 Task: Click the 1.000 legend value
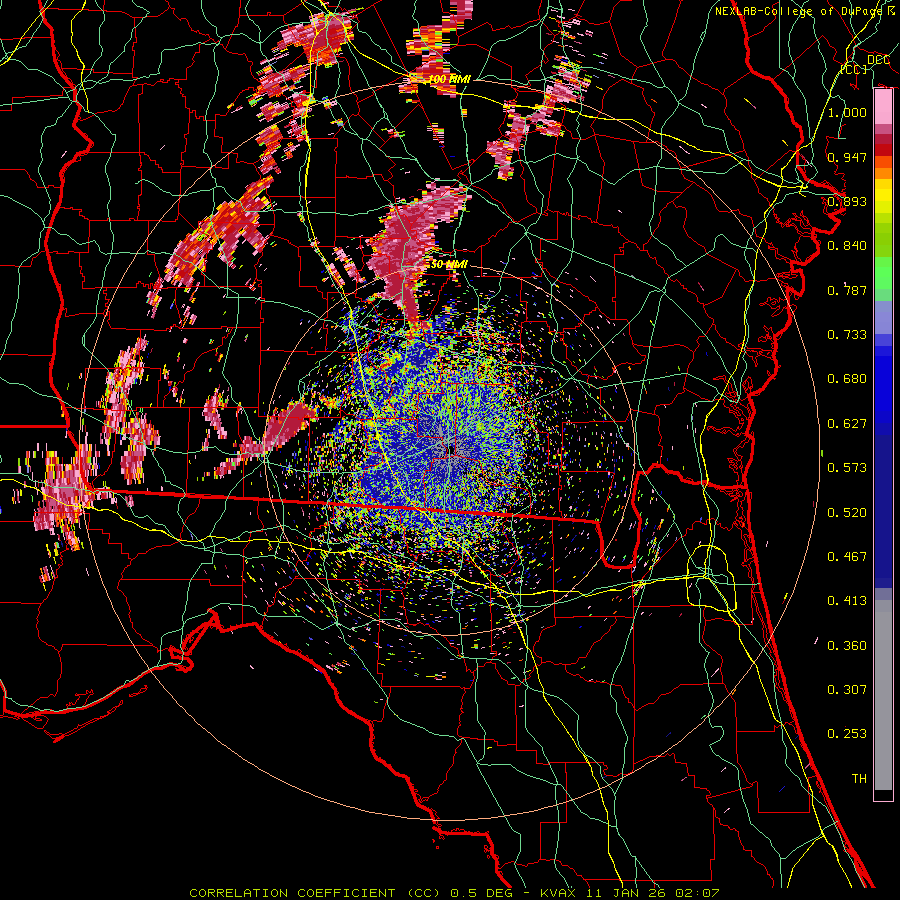coord(847,112)
